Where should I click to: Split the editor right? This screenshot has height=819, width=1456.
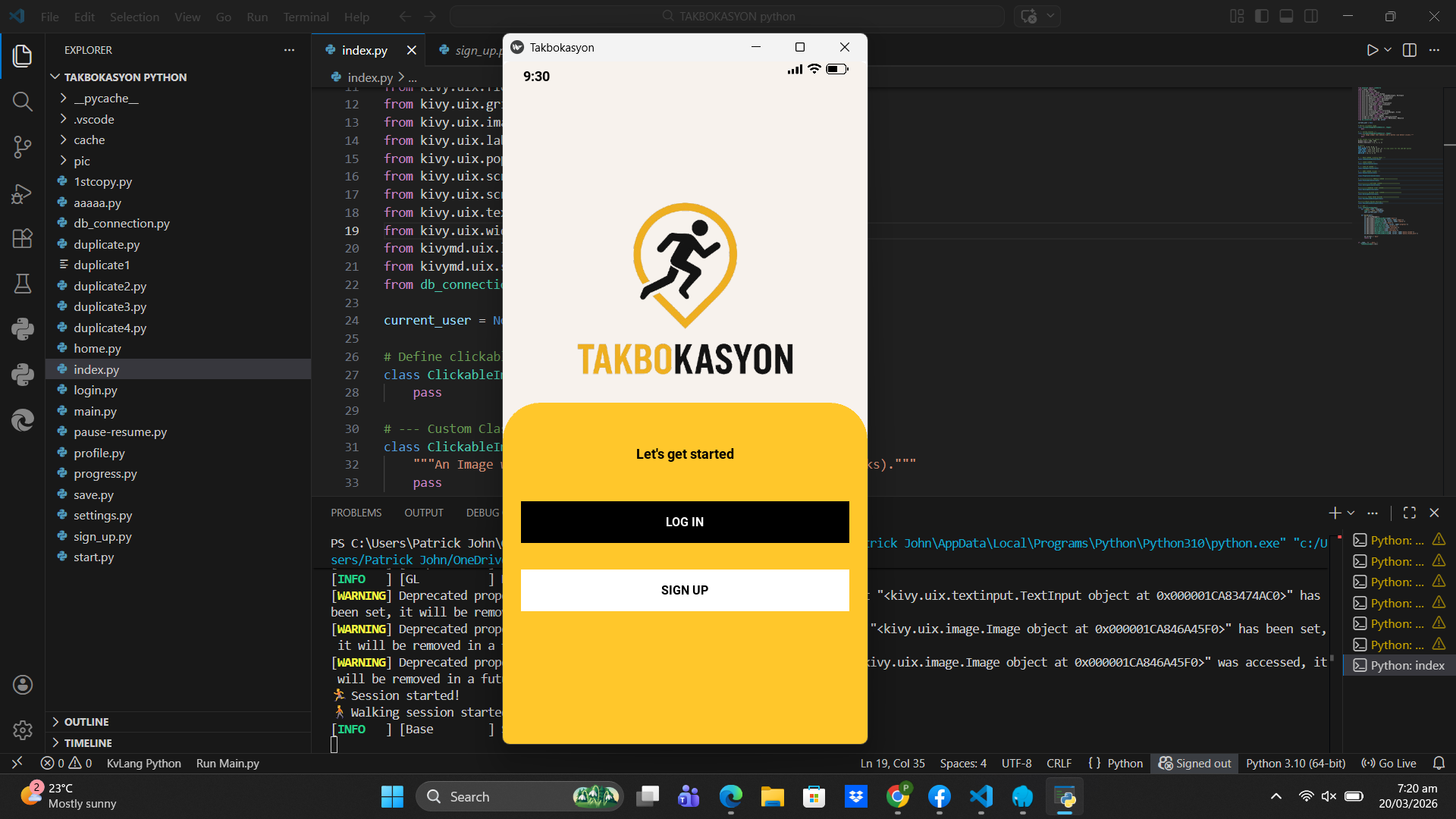click(1410, 50)
